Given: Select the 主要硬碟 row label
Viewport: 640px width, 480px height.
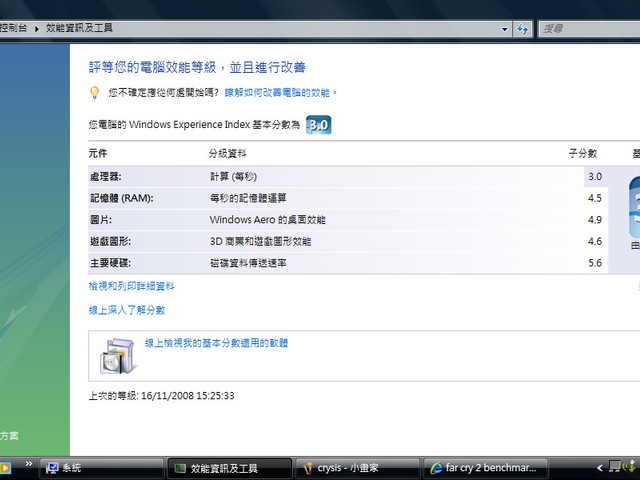Looking at the screenshot, I should (x=110, y=263).
